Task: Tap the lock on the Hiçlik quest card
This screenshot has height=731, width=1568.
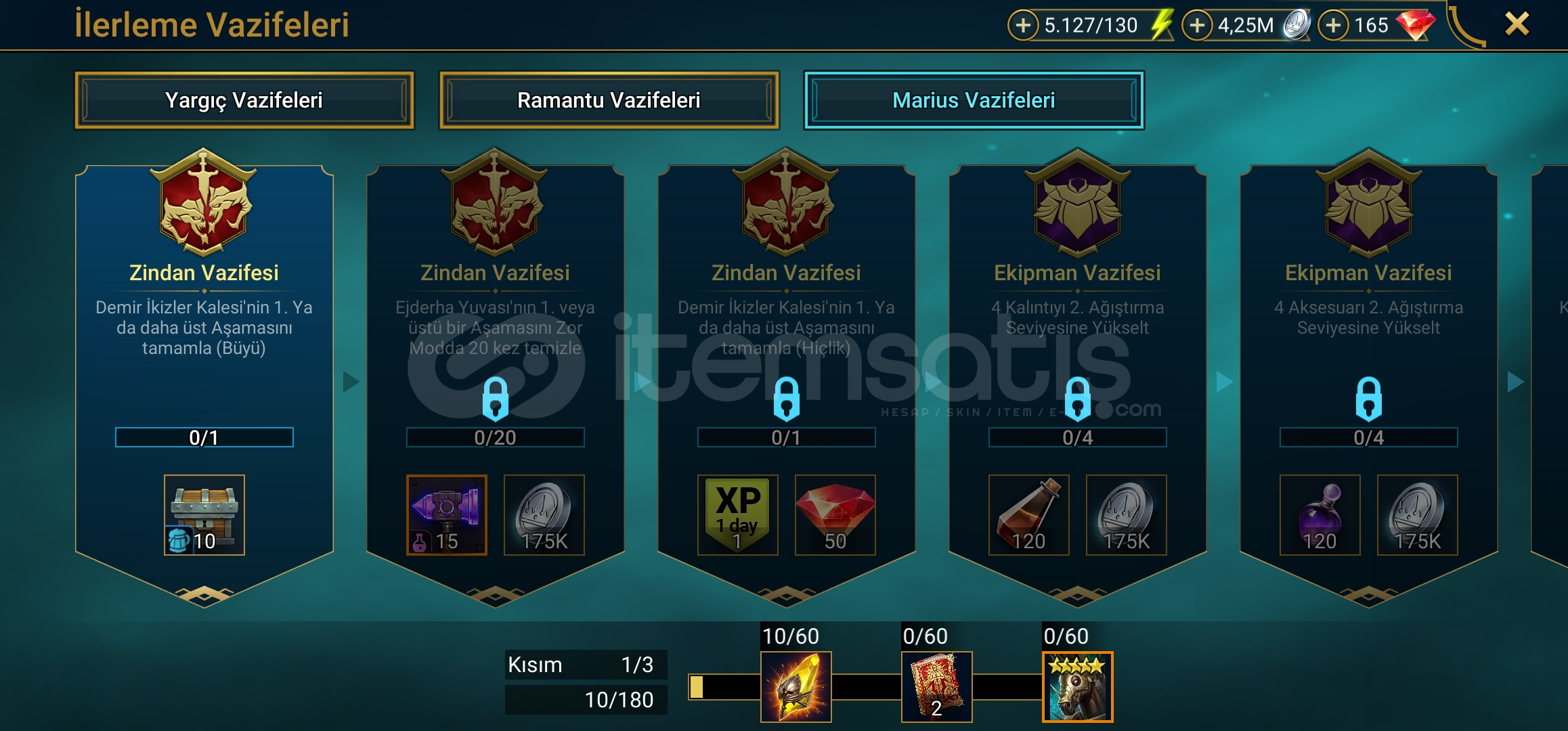Action: pos(787,399)
